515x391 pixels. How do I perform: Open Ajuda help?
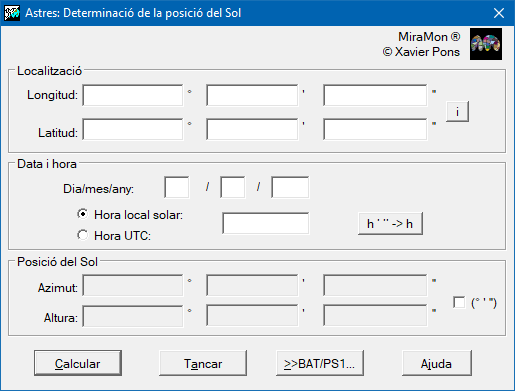(437, 363)
